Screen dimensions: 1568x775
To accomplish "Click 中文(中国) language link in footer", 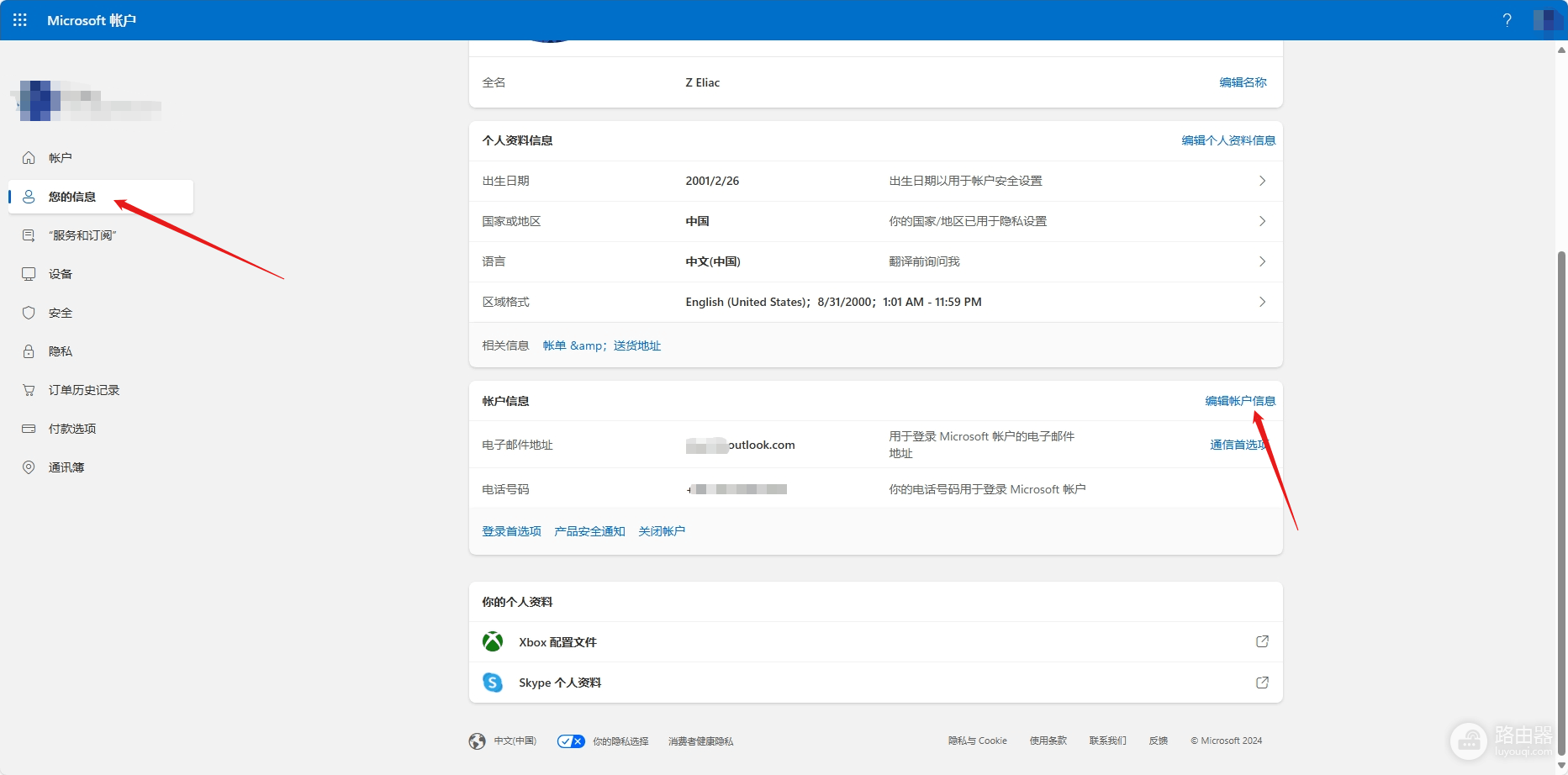I will [515, 741].
